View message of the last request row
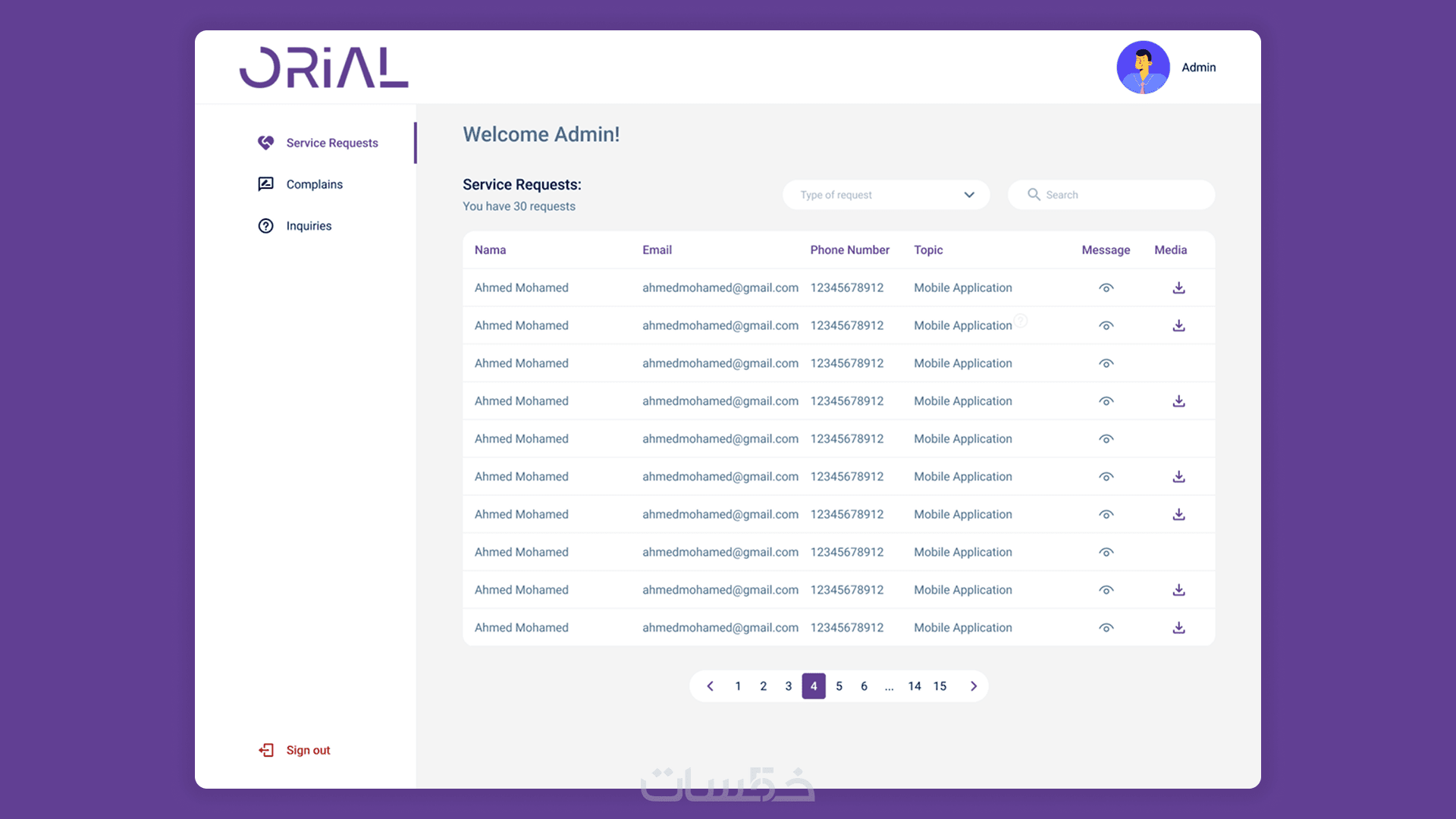This screenshot has height=819, width=1456. pos(1106,628)
